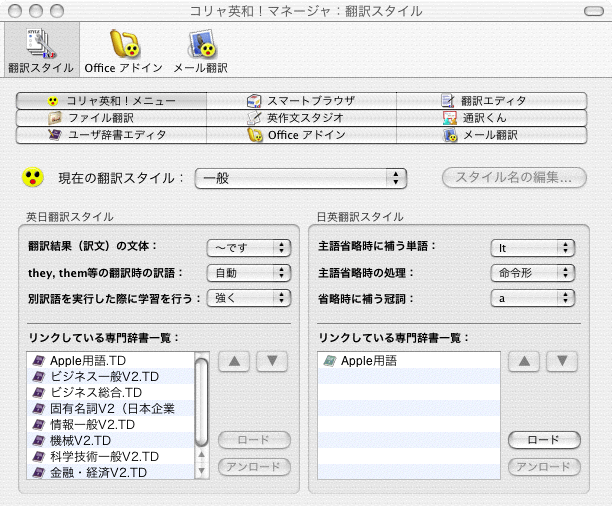Open the Office アドイン toolbar icon
Image resolution: width=612 pixels, height=506 pixels.
(x=123, y=51)
